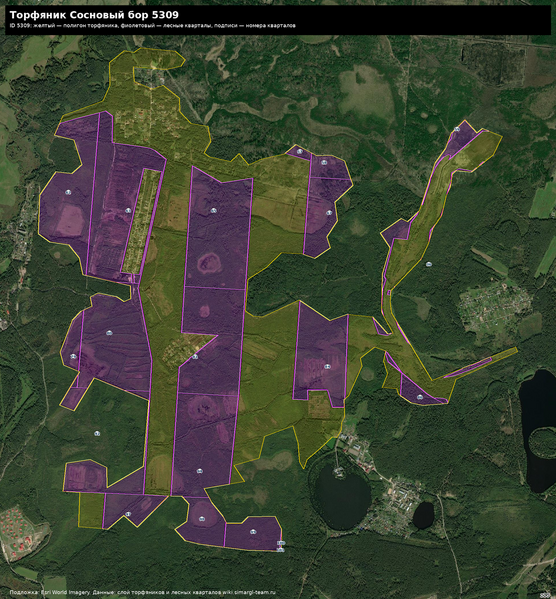Click marker in southwest zigzag-edged purple quarter
556x599 pixels.
[x=128, y=514]
